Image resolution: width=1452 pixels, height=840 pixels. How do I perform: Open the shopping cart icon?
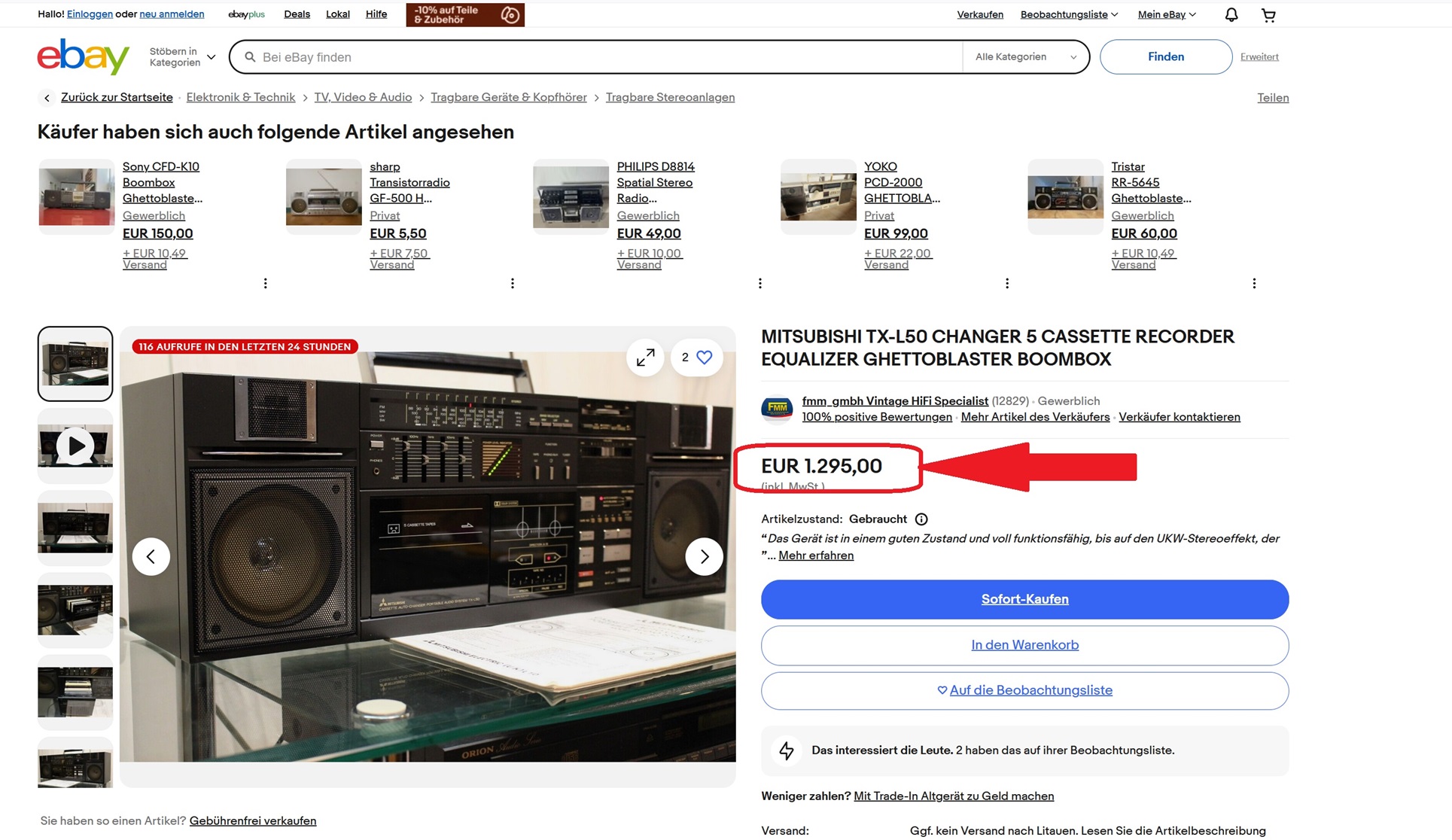click(x=1268, y=14)
